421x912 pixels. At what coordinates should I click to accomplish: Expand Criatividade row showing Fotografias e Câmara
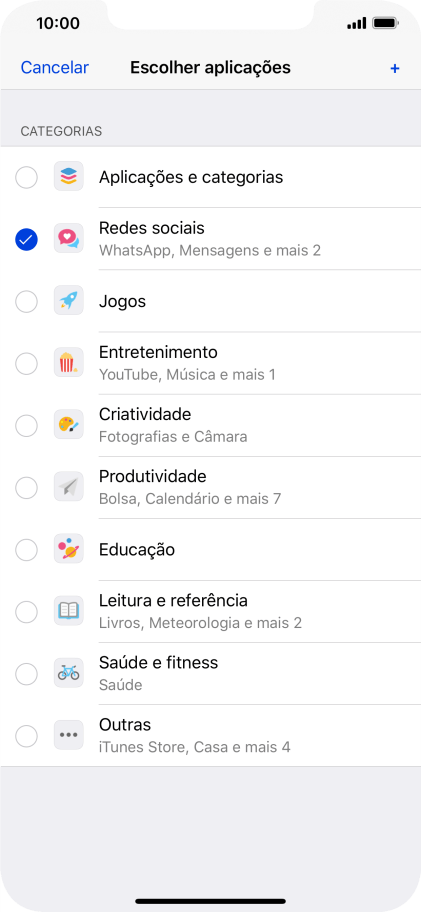pos(210,425)
